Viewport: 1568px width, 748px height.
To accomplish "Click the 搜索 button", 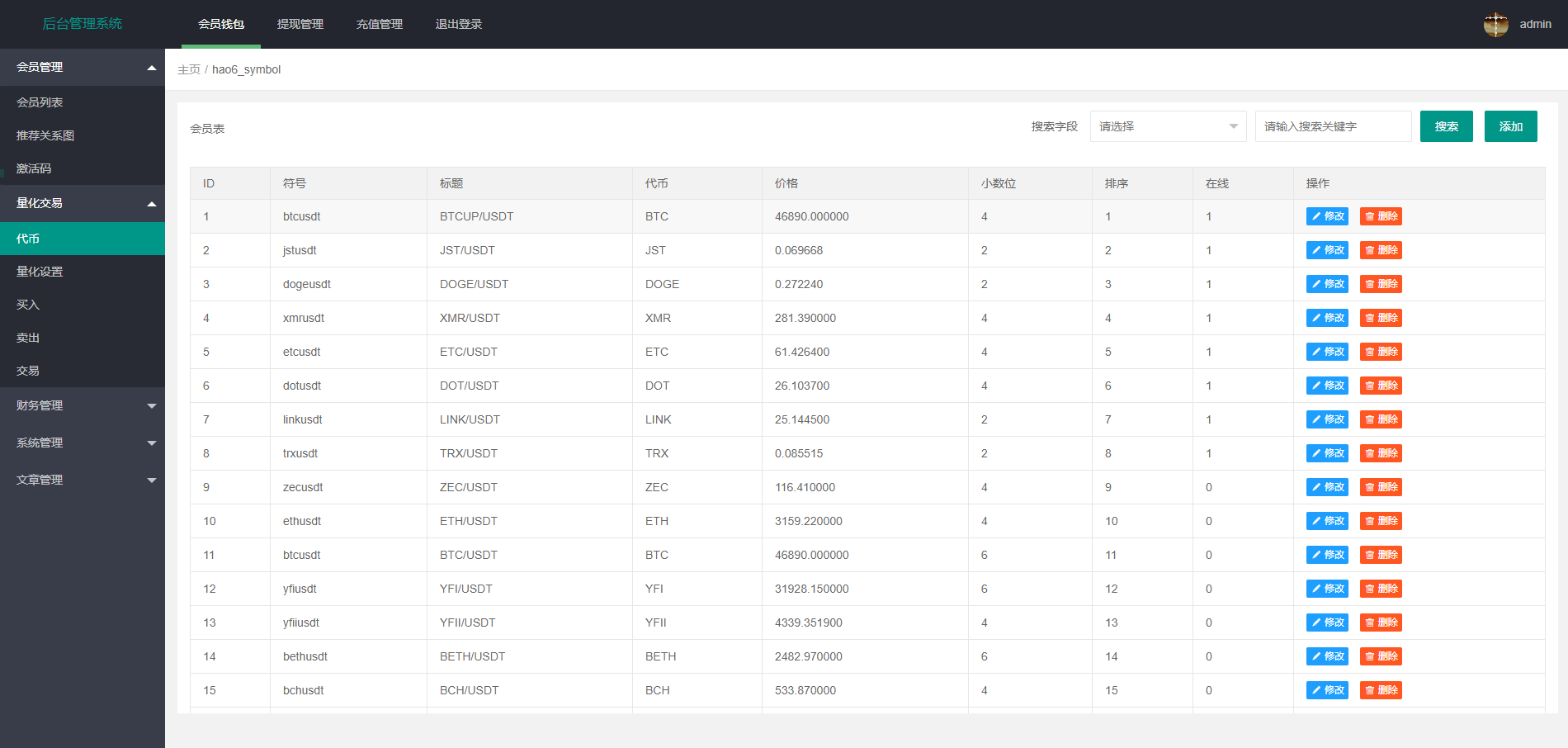I will click(x=1446, y=126).
